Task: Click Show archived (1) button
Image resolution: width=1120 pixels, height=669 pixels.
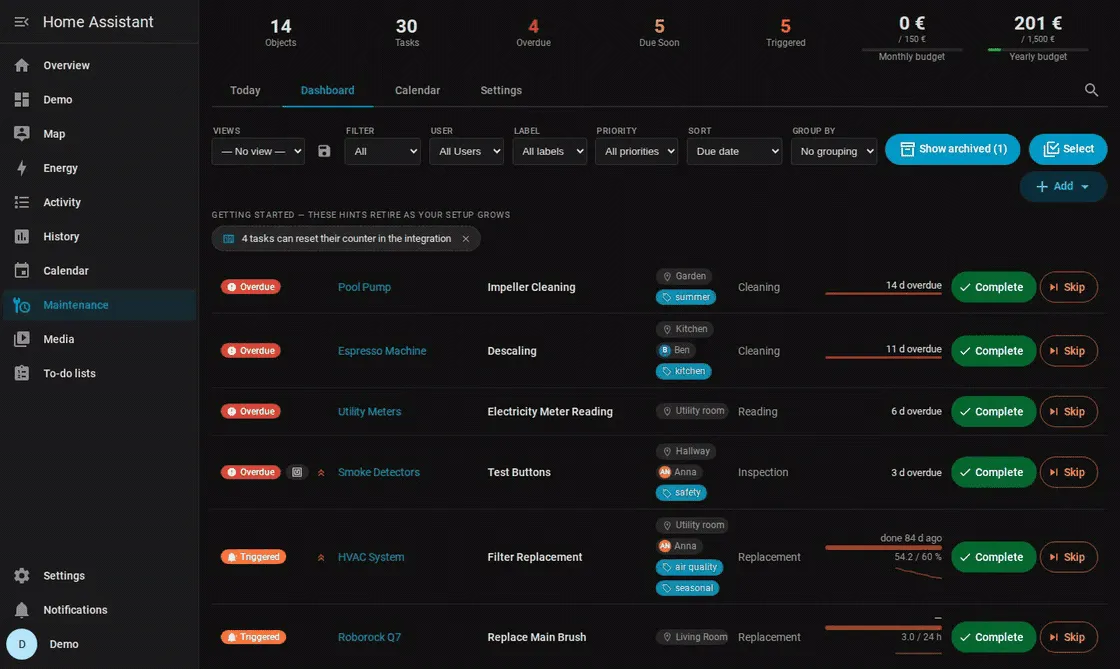Action: click(x=952, y=149)
